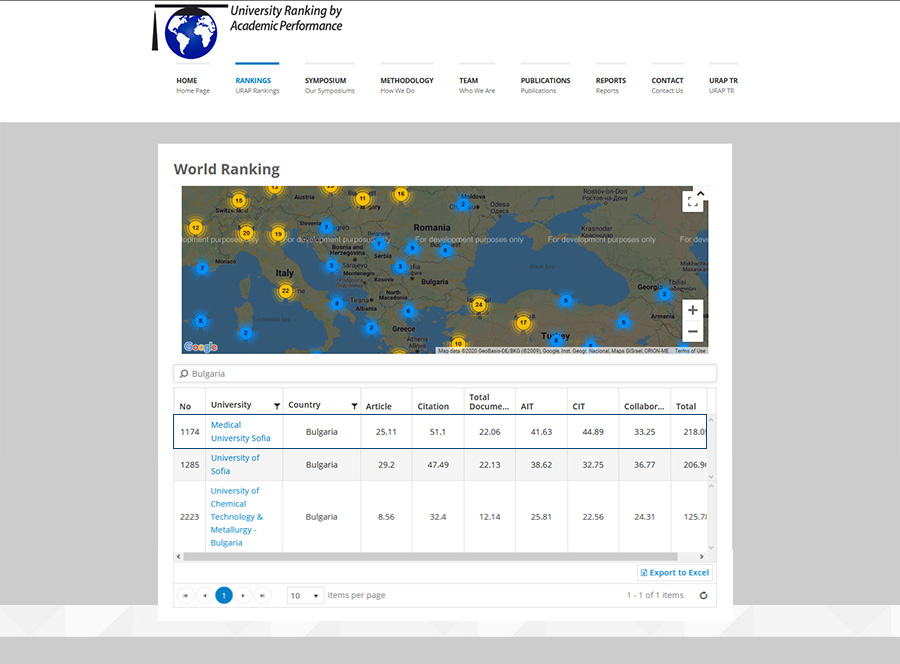Image resolution: width=900 pixels, height=664 pixels.
Task: Click the horizontal scrollbar of the table
Action: click(x=430, y=556)
